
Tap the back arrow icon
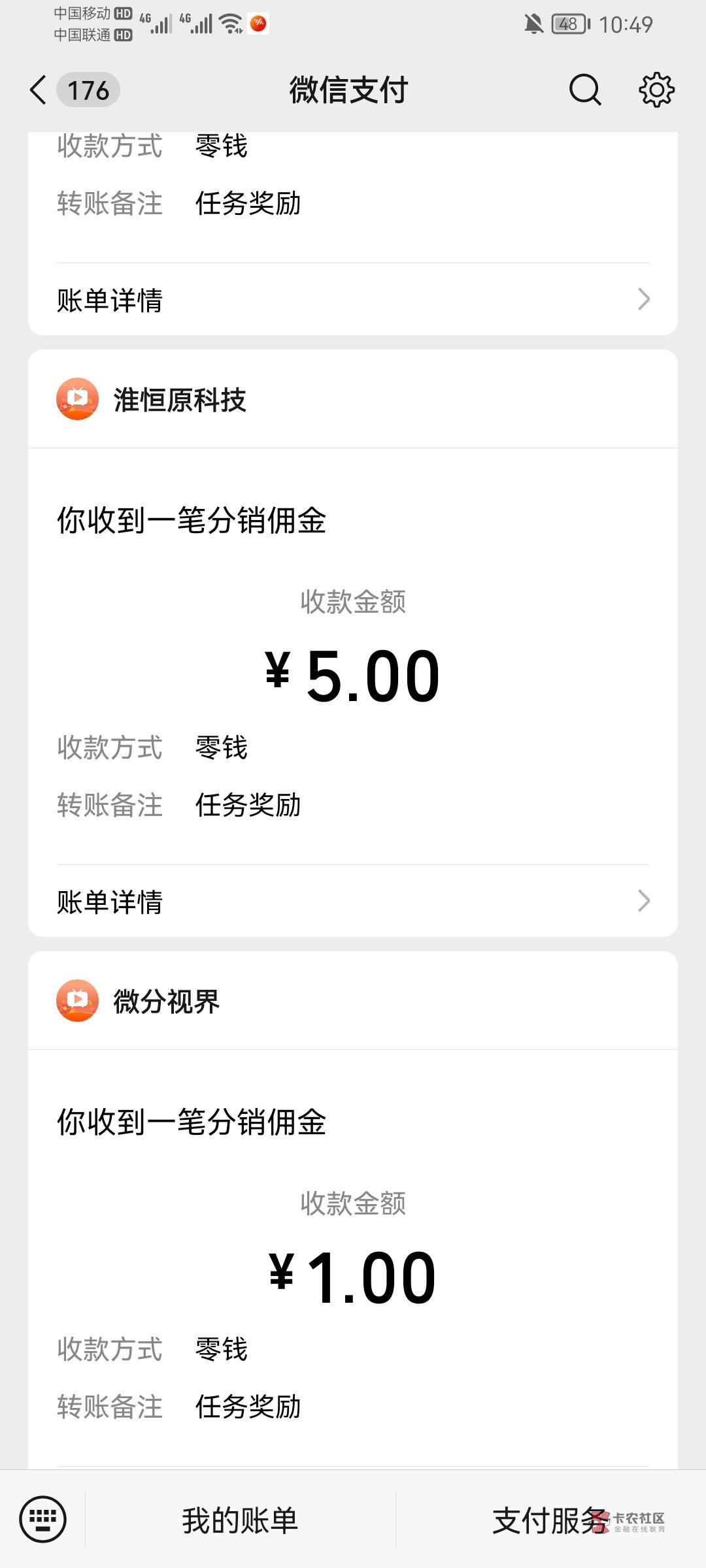pos(39,90)
